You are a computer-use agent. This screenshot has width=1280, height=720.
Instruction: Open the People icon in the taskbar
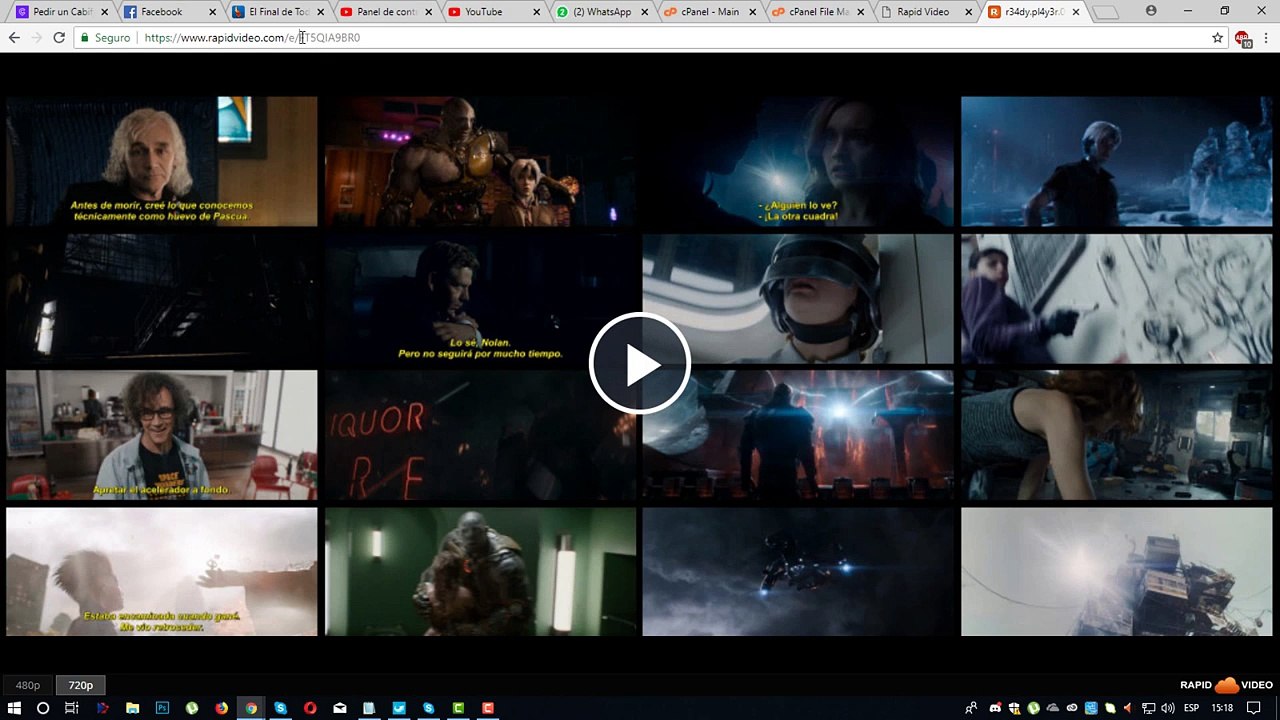point(971,708)
